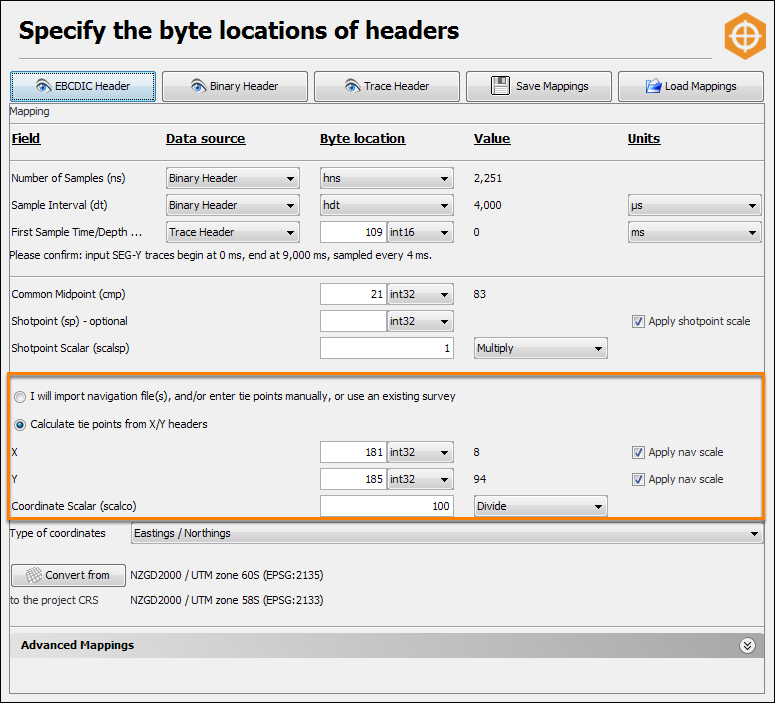Screen dimensions: 775x703
Task: Click the orange crosshair hexagon logo
Action: point(745,36)
